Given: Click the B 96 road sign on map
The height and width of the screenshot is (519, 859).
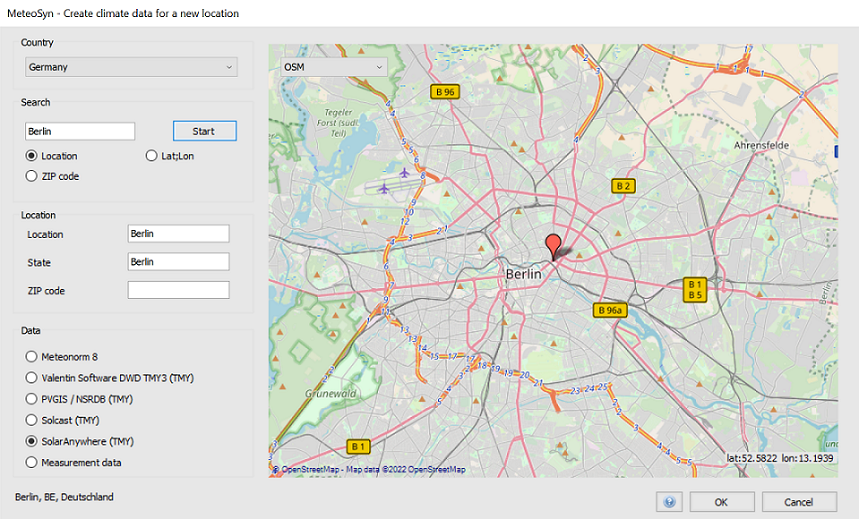Looking at the screenshot, I should [x=444, y=92].
